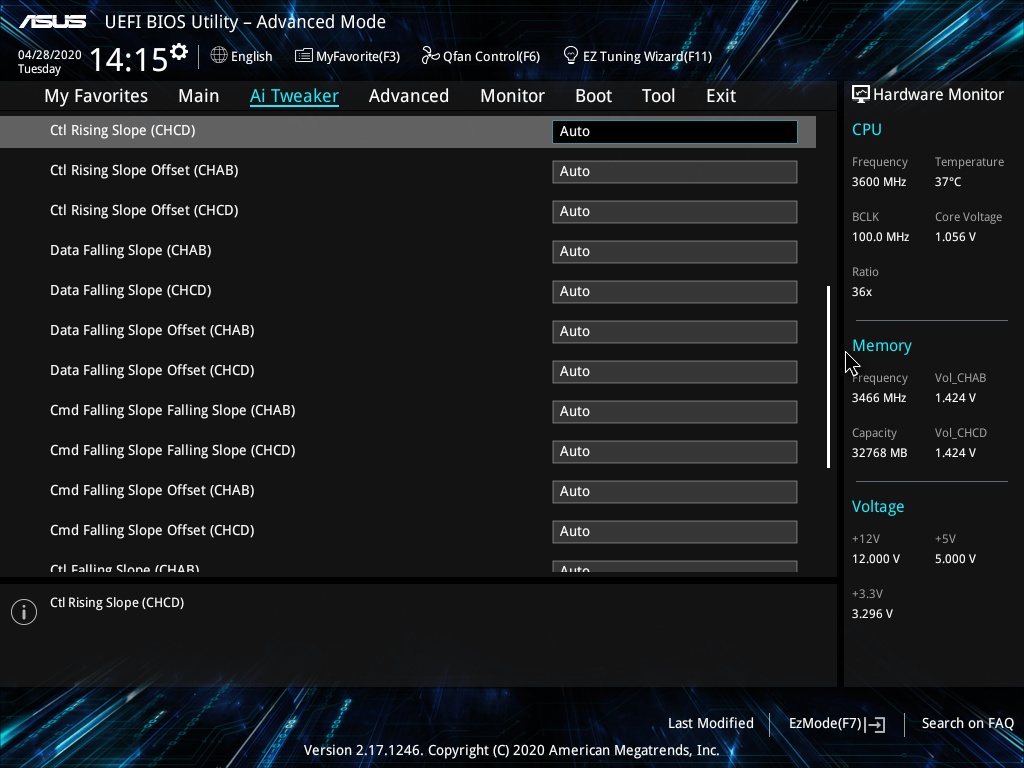The width and height of the screenshot is (1024, 768).
Task: Open MyFavorite(F3) menu
Action: point(357,57)
